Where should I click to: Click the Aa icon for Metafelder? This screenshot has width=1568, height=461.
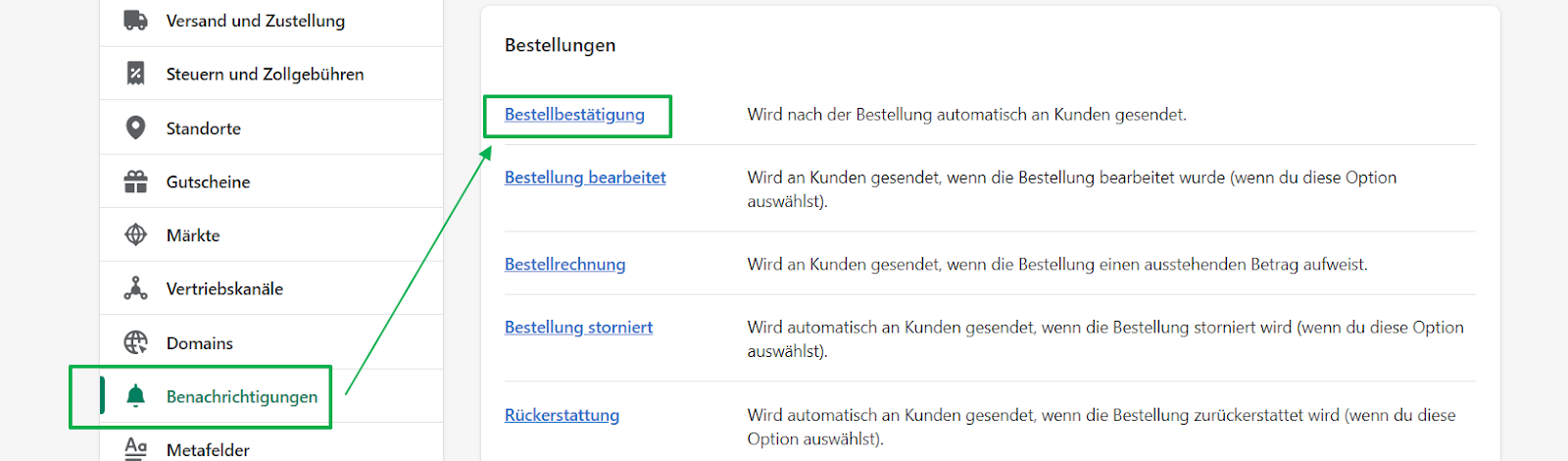tap(136, 448)
